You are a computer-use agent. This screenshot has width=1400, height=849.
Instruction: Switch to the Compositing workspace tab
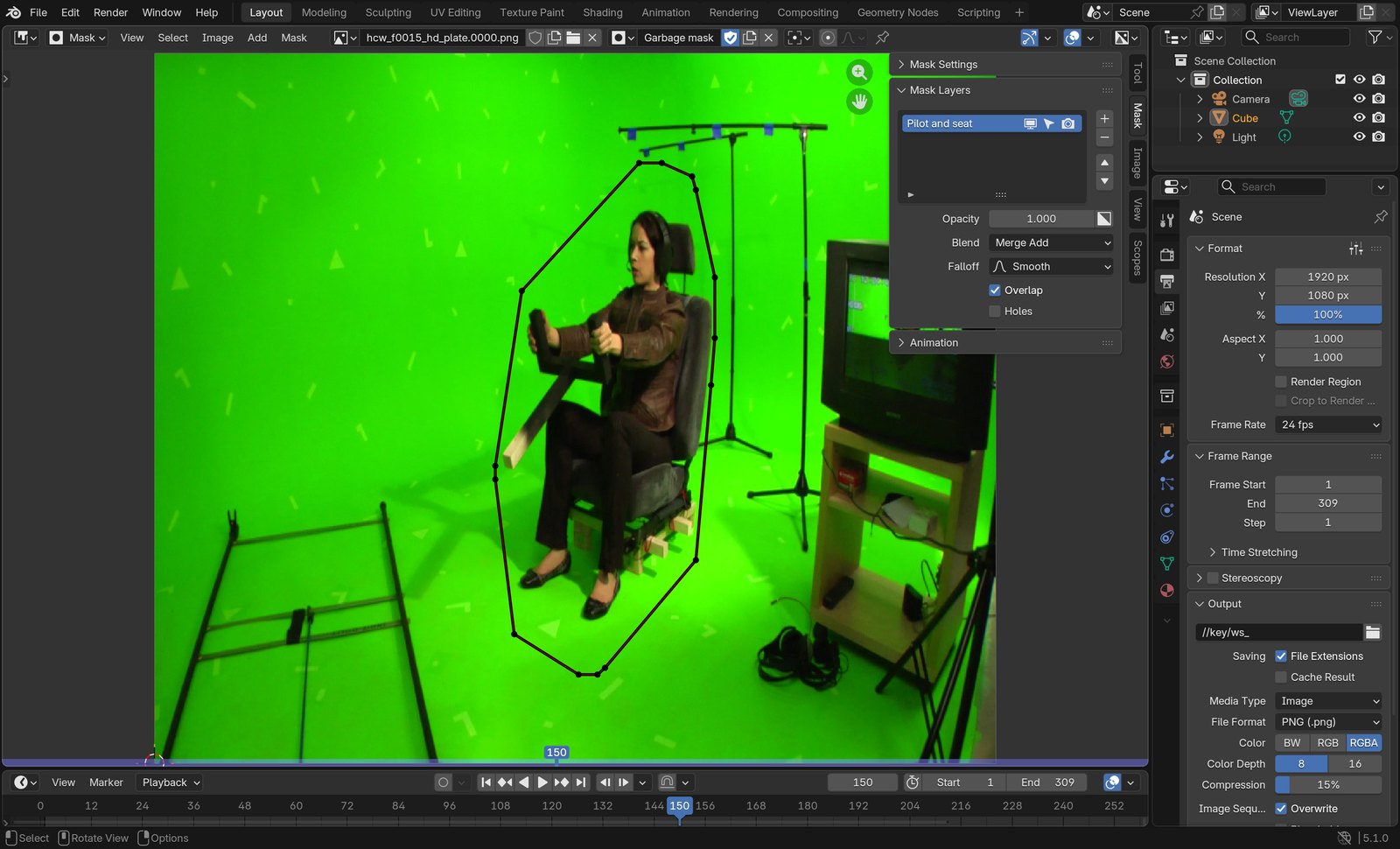(x=807, y=12)
